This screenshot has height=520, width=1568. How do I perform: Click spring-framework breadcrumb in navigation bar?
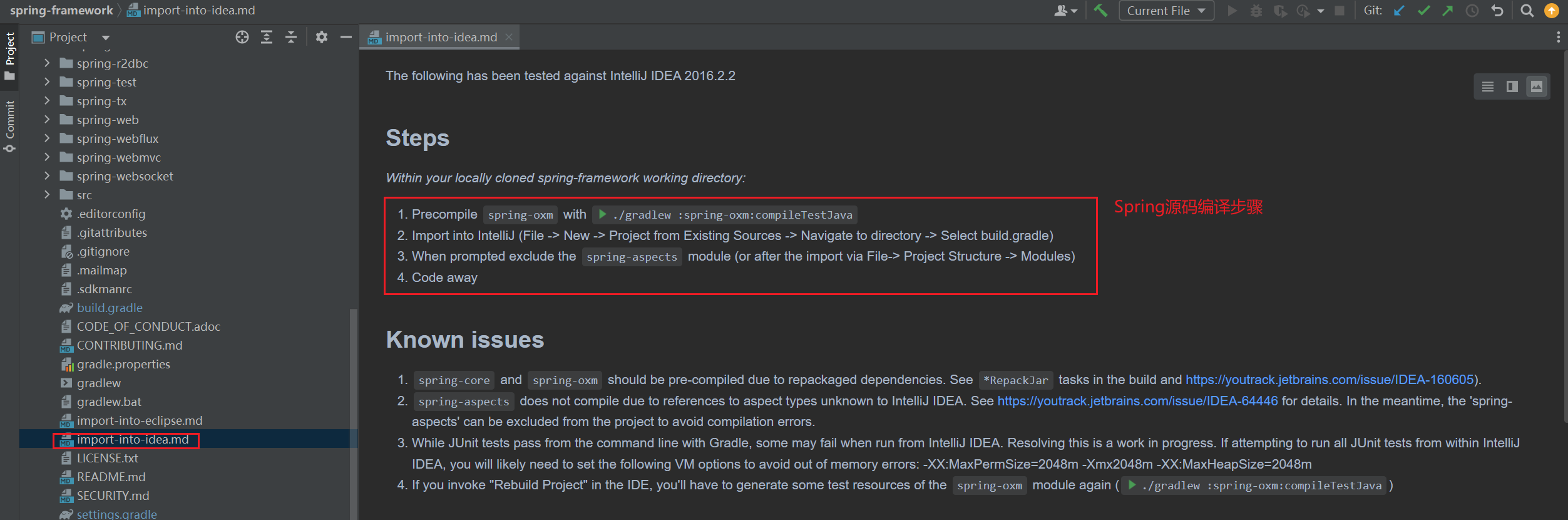(61, 11)
